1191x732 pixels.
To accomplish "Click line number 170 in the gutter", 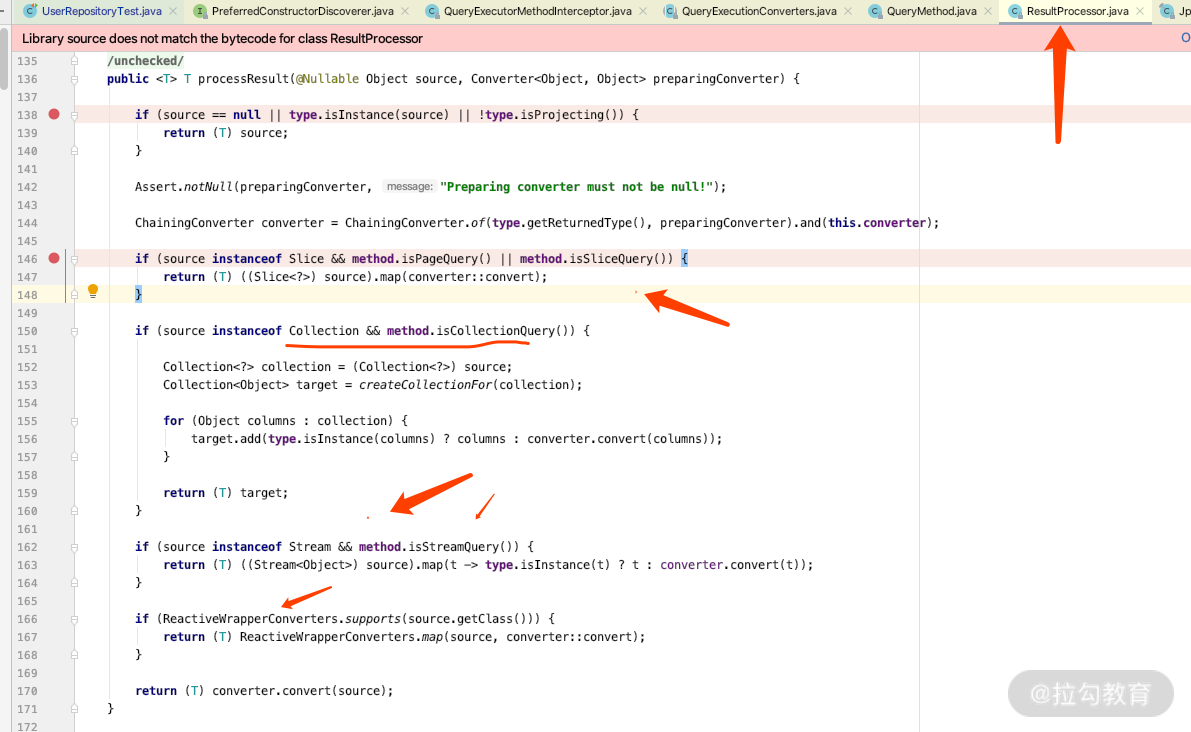I will tap(27, 691).
